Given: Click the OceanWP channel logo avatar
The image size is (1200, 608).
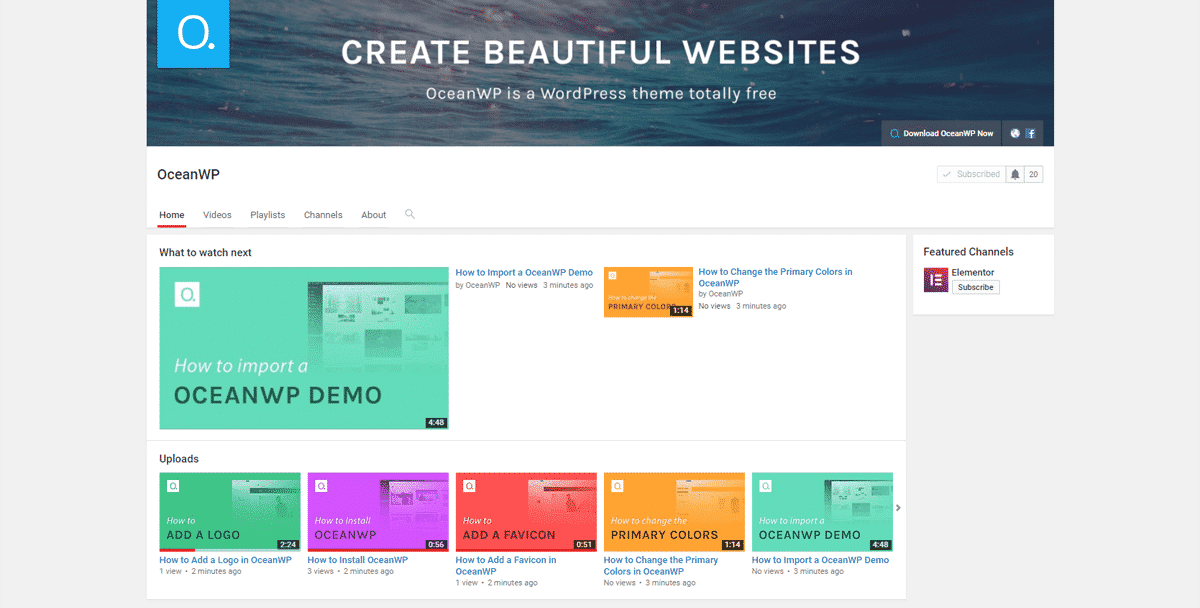Looking at the screenshot, I should pos(195,33).
